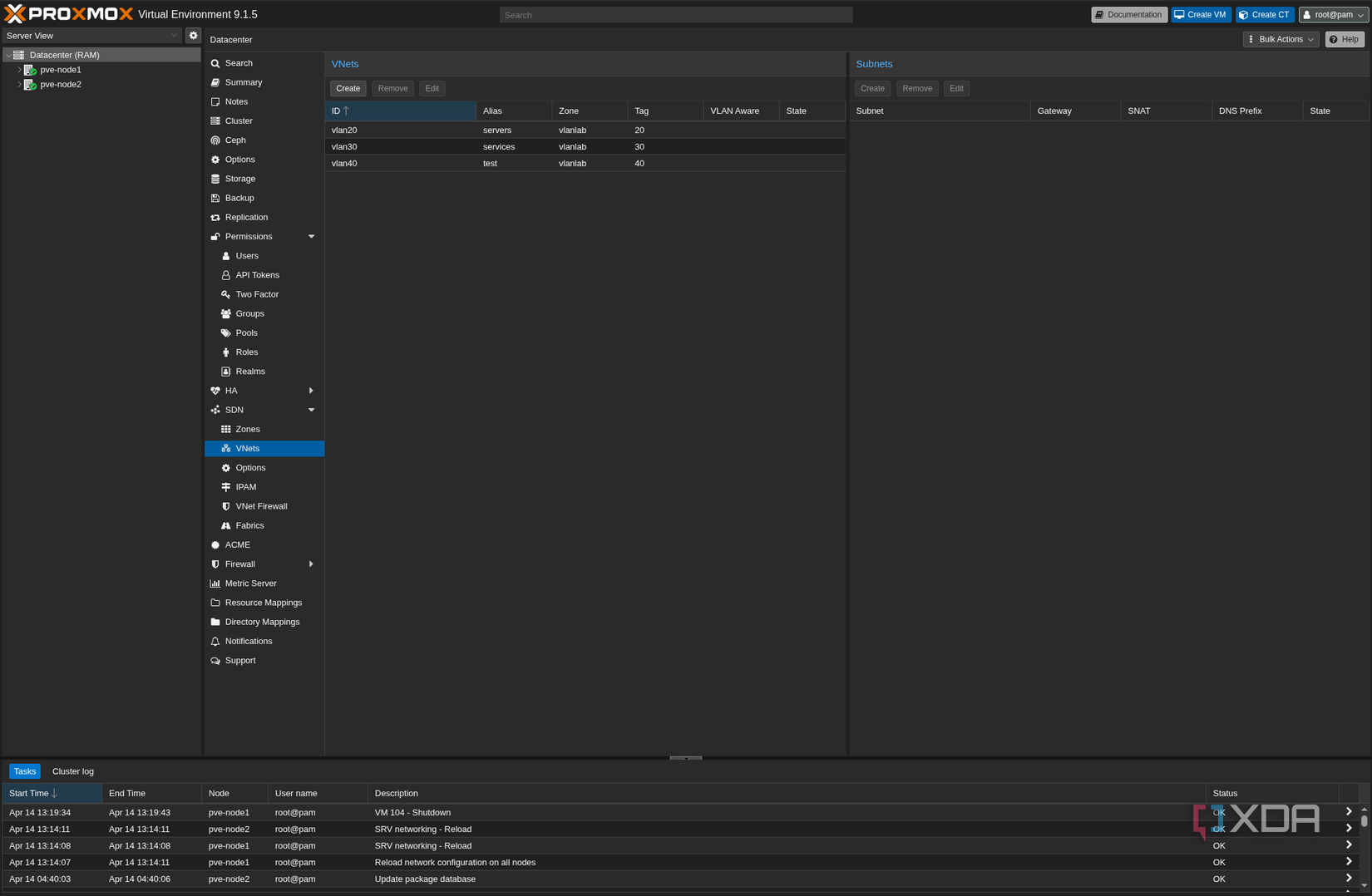
Task: Open the Replication arrows icon
Action: (215, 218)
